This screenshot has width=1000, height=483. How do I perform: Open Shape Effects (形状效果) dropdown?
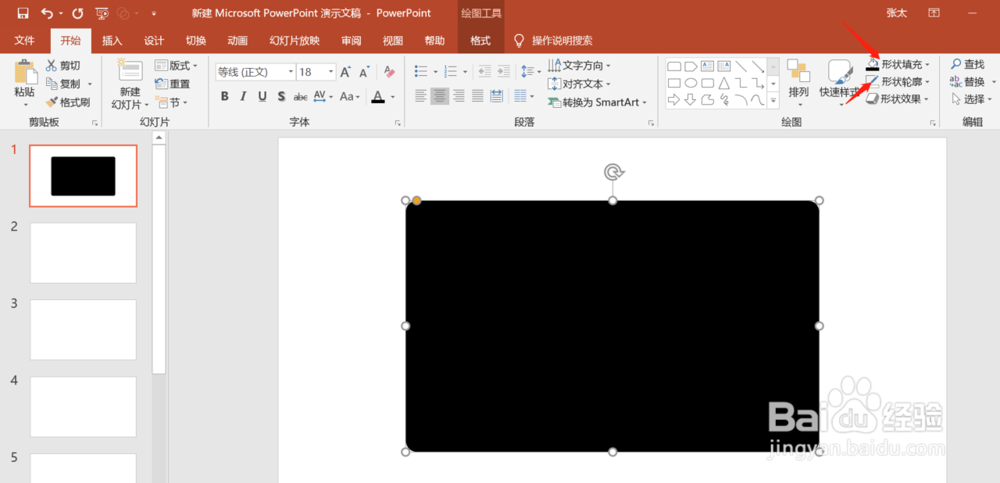click(898, 99)
